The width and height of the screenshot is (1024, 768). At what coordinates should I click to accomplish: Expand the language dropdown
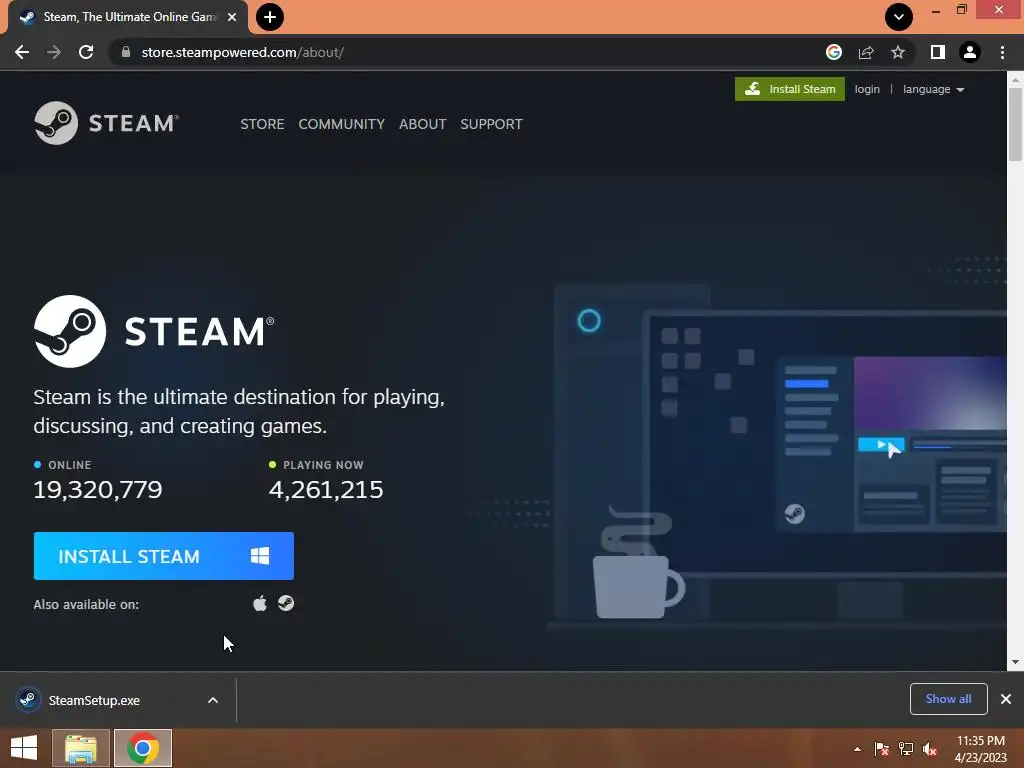pyautogui.click(x=933, y=89)
